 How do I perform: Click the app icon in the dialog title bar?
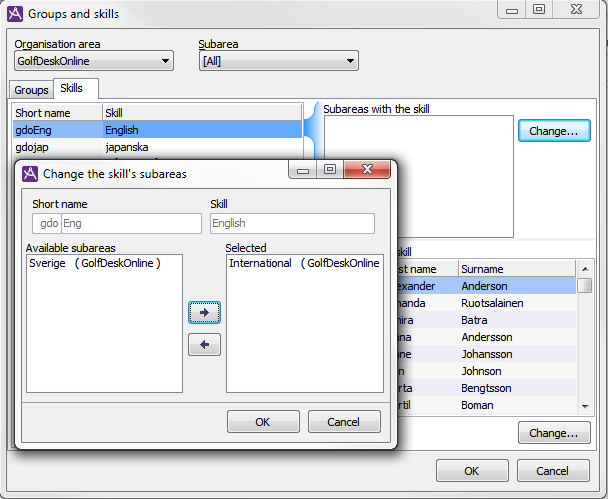click(x=30, y=173)
